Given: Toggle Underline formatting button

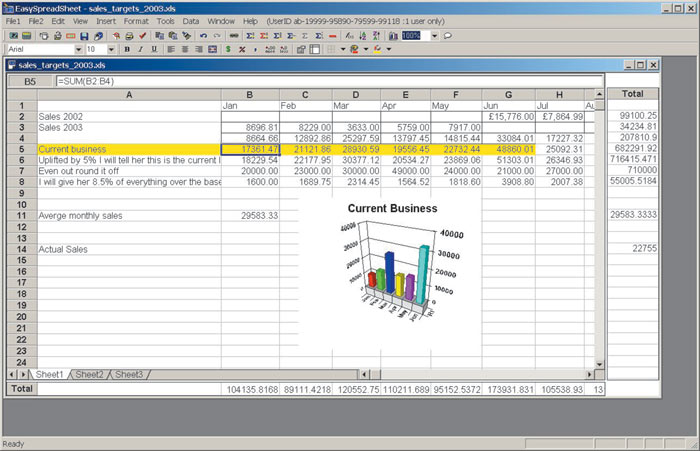Looking at the screenshot, I should [155, 49].
